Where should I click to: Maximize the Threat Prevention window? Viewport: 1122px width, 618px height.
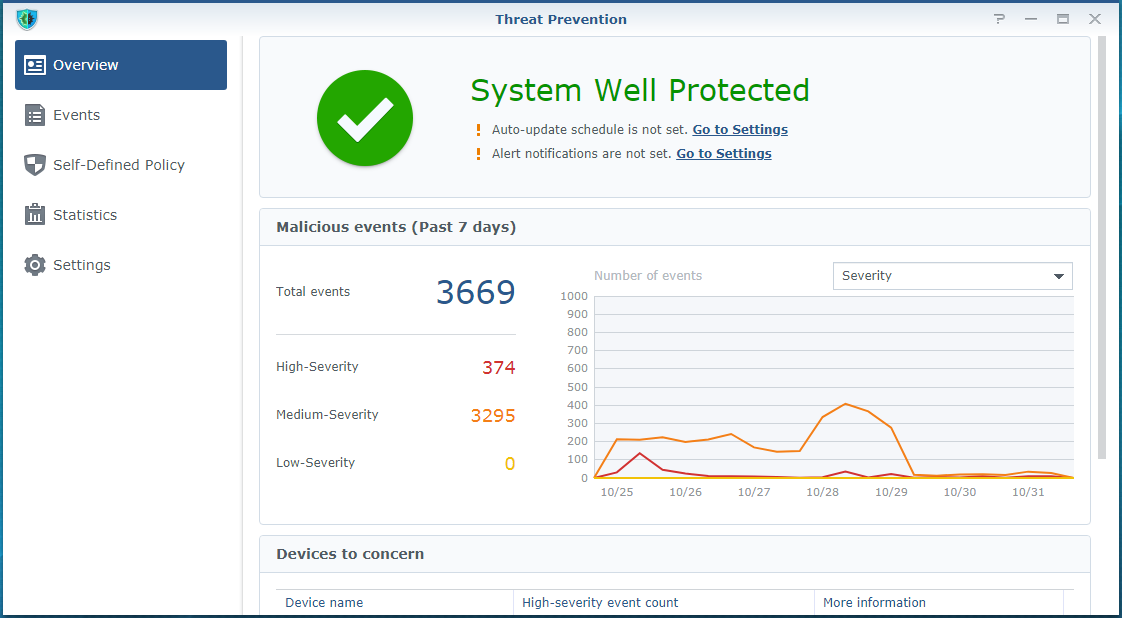[1063, 19]
